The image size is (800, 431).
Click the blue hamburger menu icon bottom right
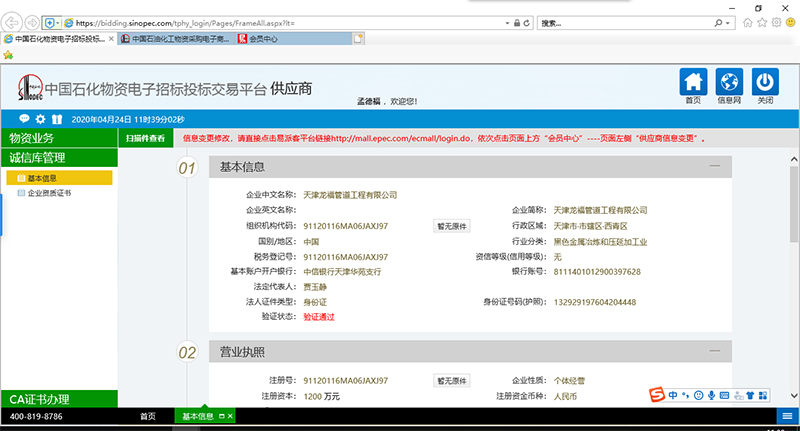pos(787,416)
